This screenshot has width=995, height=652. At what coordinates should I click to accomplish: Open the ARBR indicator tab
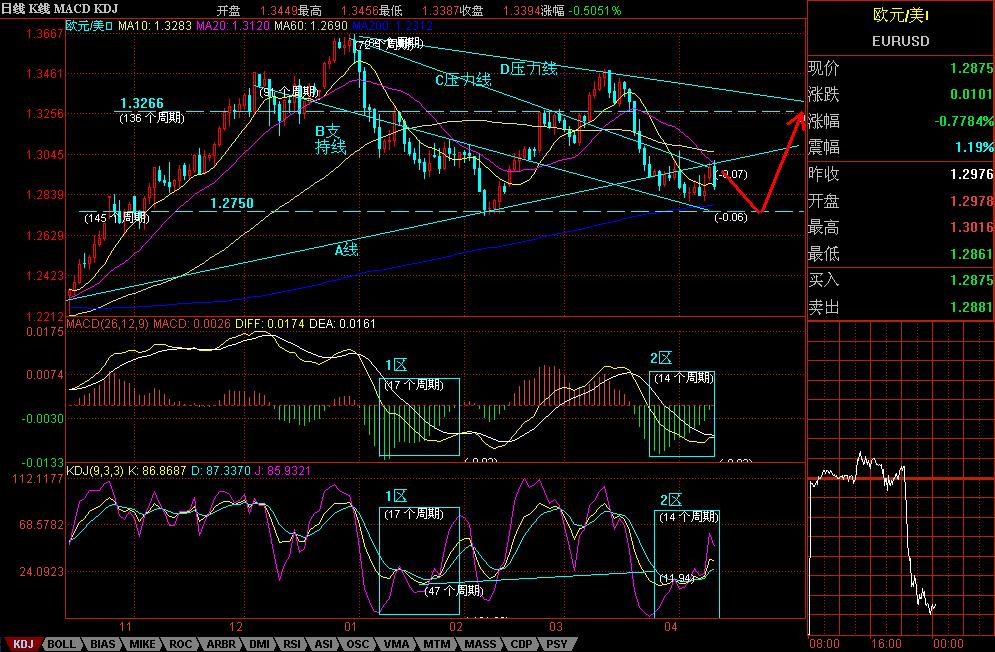(220, 644)
